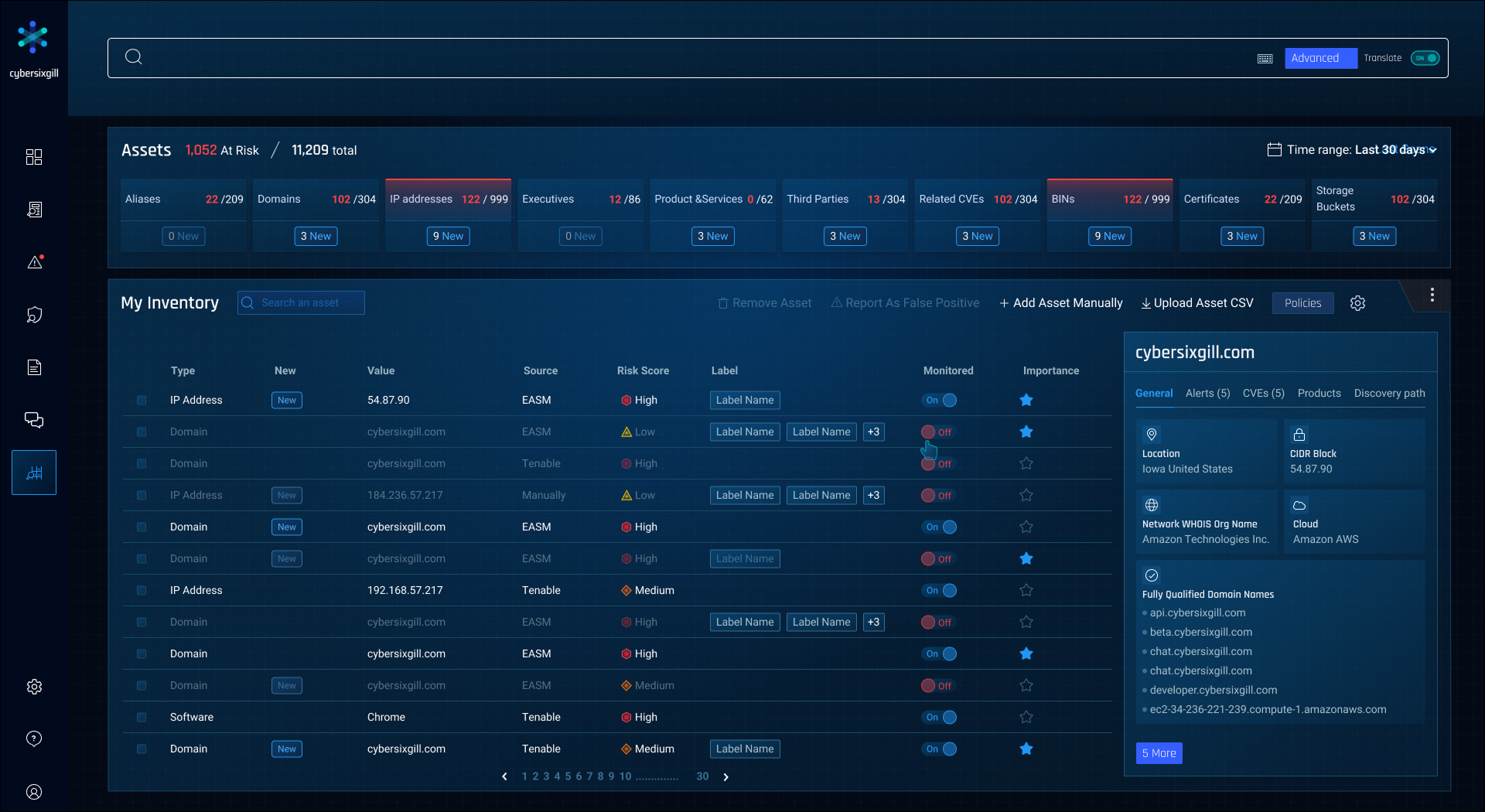Click the Medium risk icon for 192.168.57.217

pyautogui.click(x=626, y=590)
